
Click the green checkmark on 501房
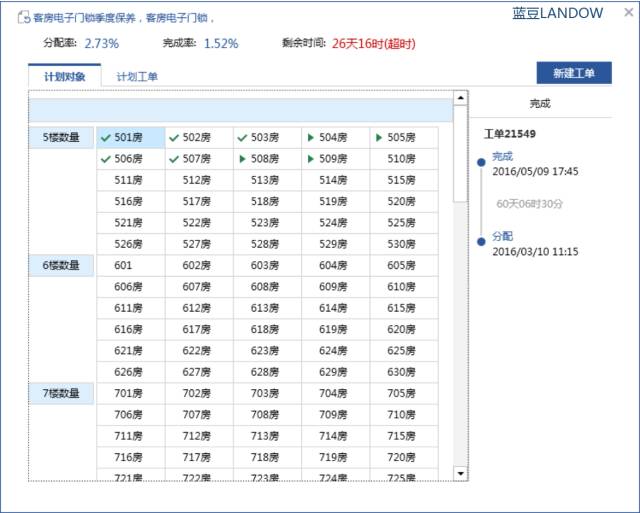pyautogui.click(x=106, y=138)
